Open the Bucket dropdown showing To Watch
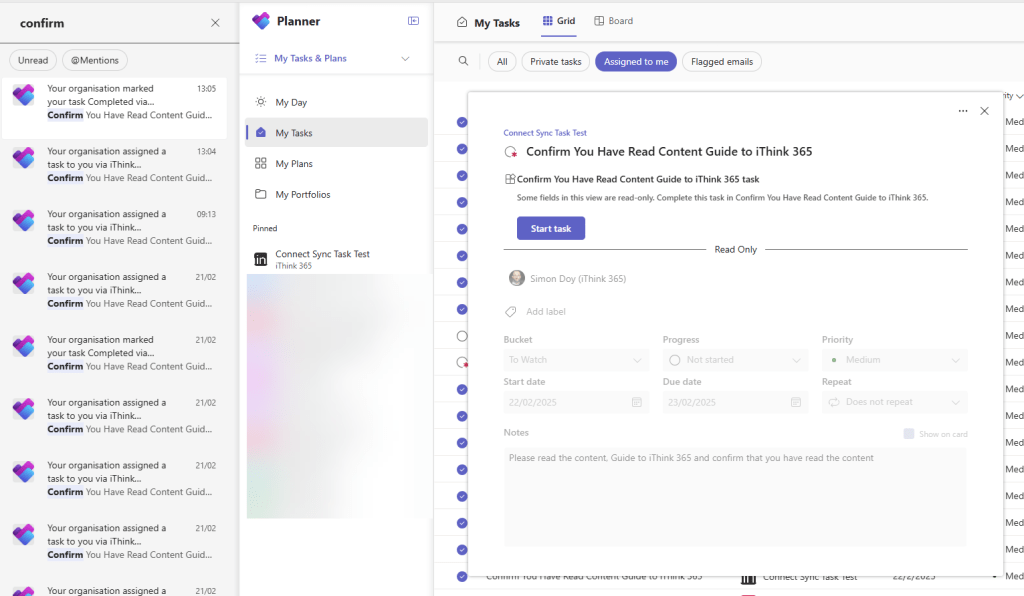This screenshot has height=596, width=1024. coord(576,360)
